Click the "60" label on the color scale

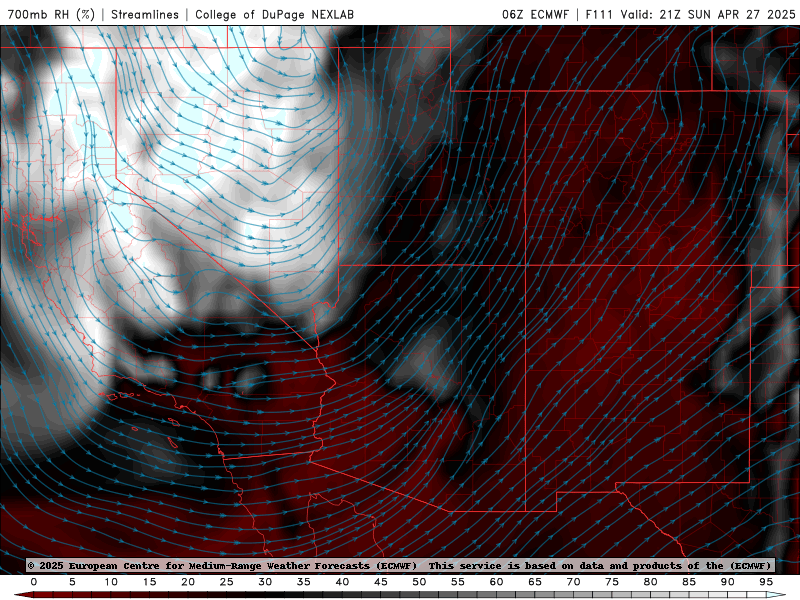pos(496,582)
